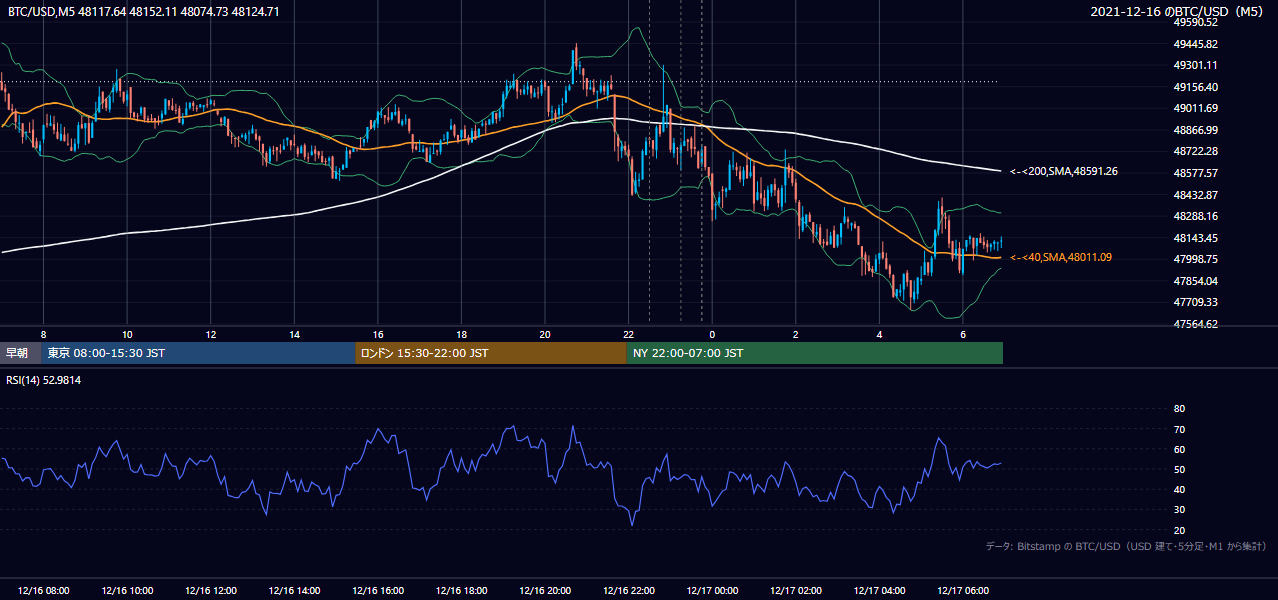Click the 12/16 08:00 time label

44,591
